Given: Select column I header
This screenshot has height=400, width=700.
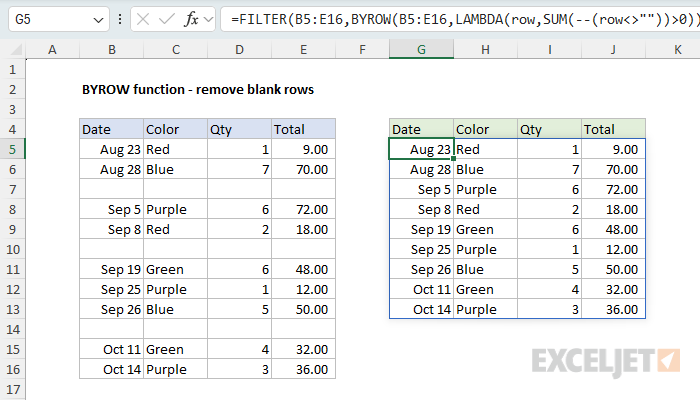Looking at the screenshot, I should (x=550, y=50).
